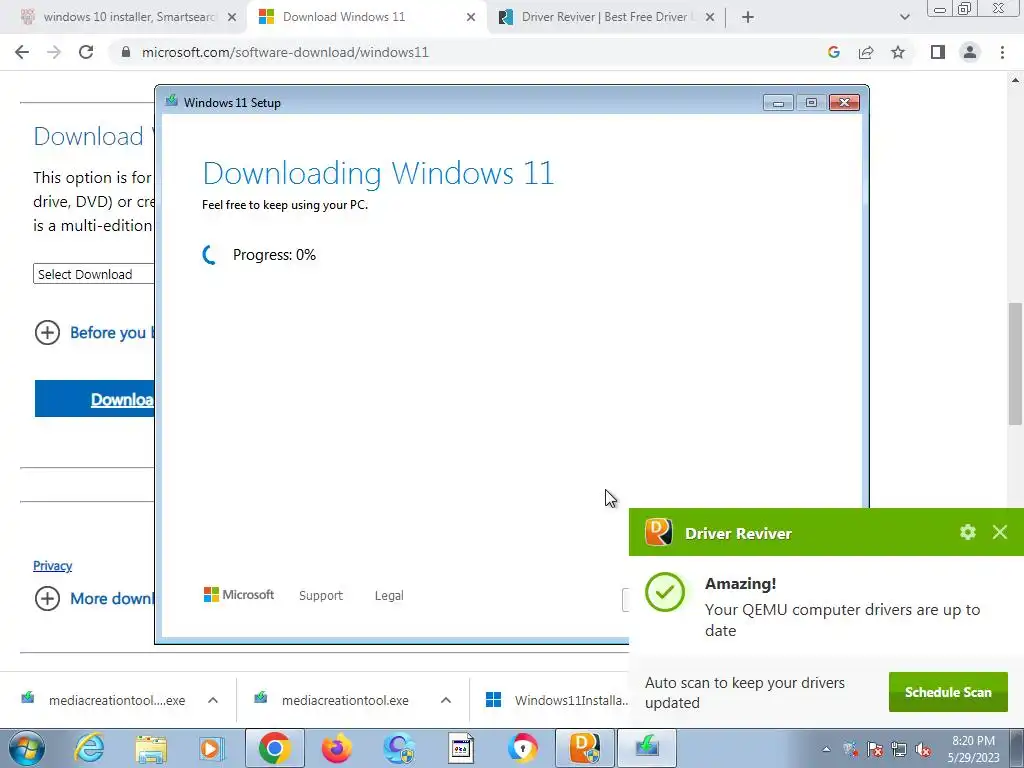Open options for the first mediacreationtool download

(213, 700)
